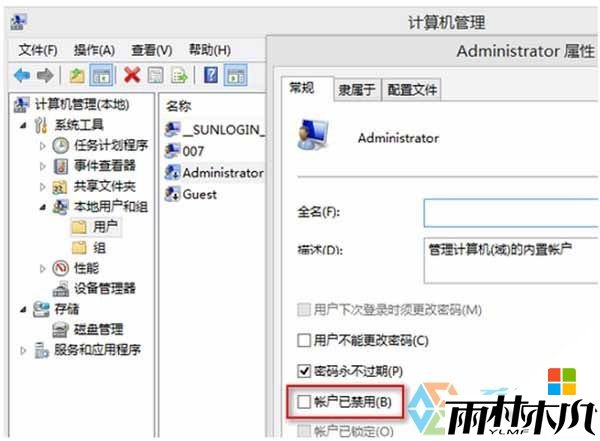Click the Export list toolbar icon
The image size is (600, 441).
(x=180, y=75)
